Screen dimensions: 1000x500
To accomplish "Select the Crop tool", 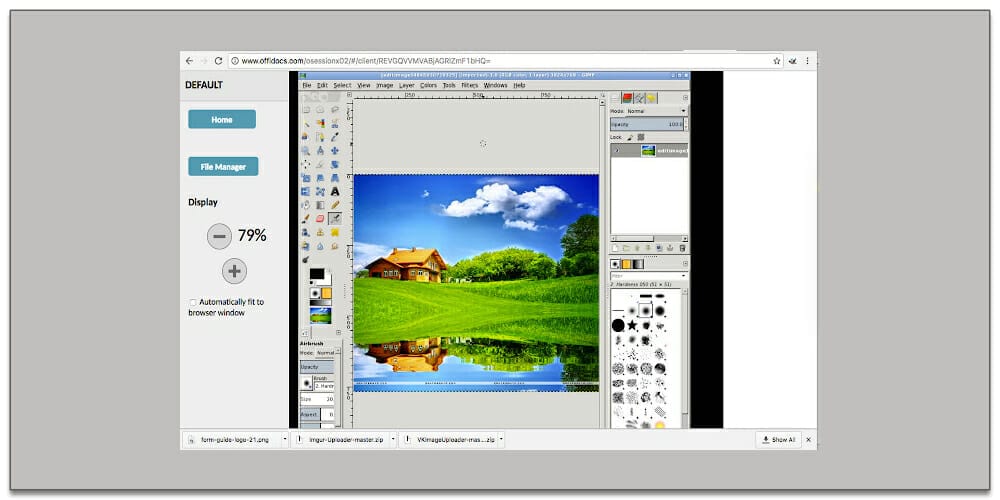I will [x=320, y=165].
